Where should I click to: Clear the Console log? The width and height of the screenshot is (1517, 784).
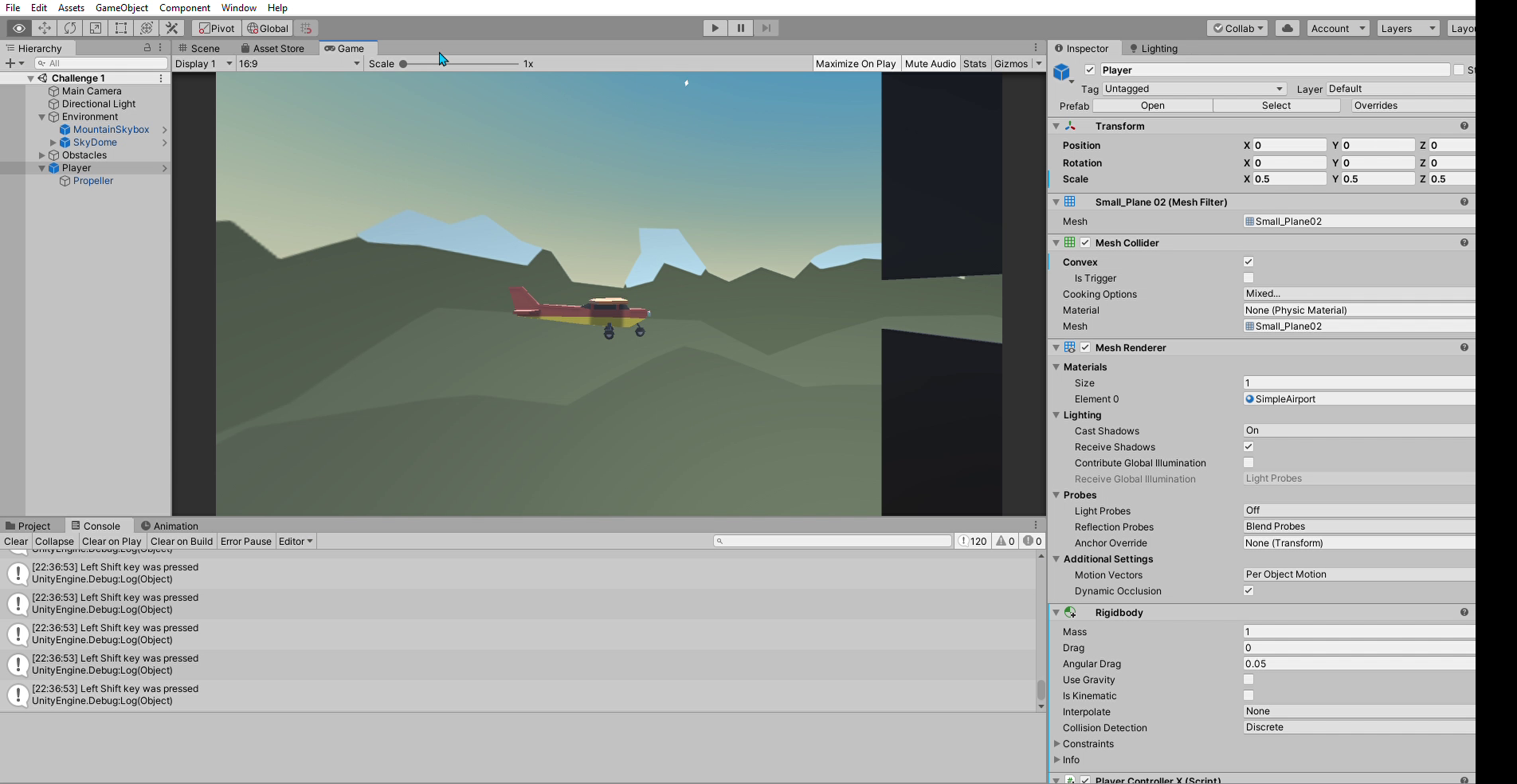coord(16,541)
